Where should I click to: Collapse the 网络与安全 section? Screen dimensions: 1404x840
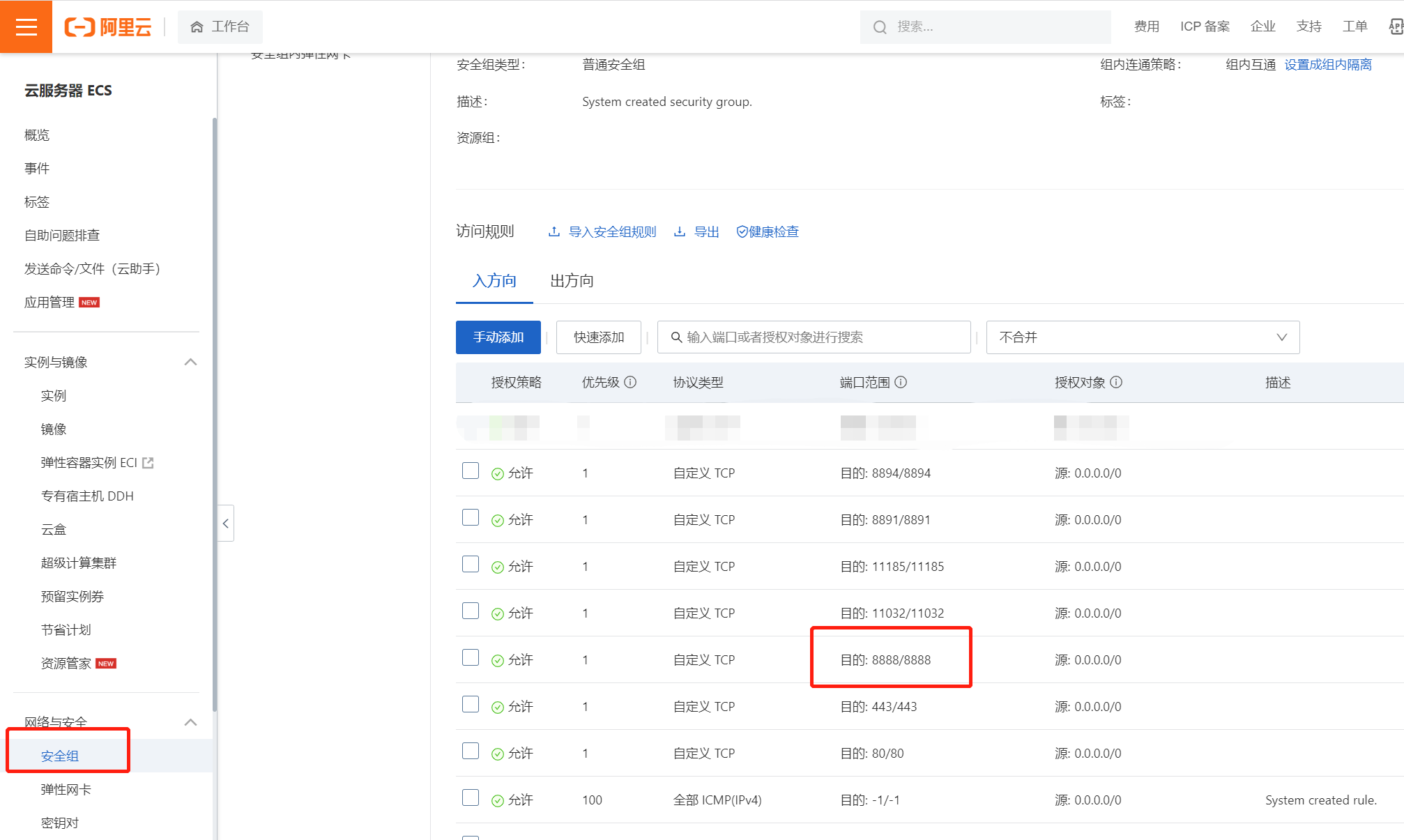190,722
